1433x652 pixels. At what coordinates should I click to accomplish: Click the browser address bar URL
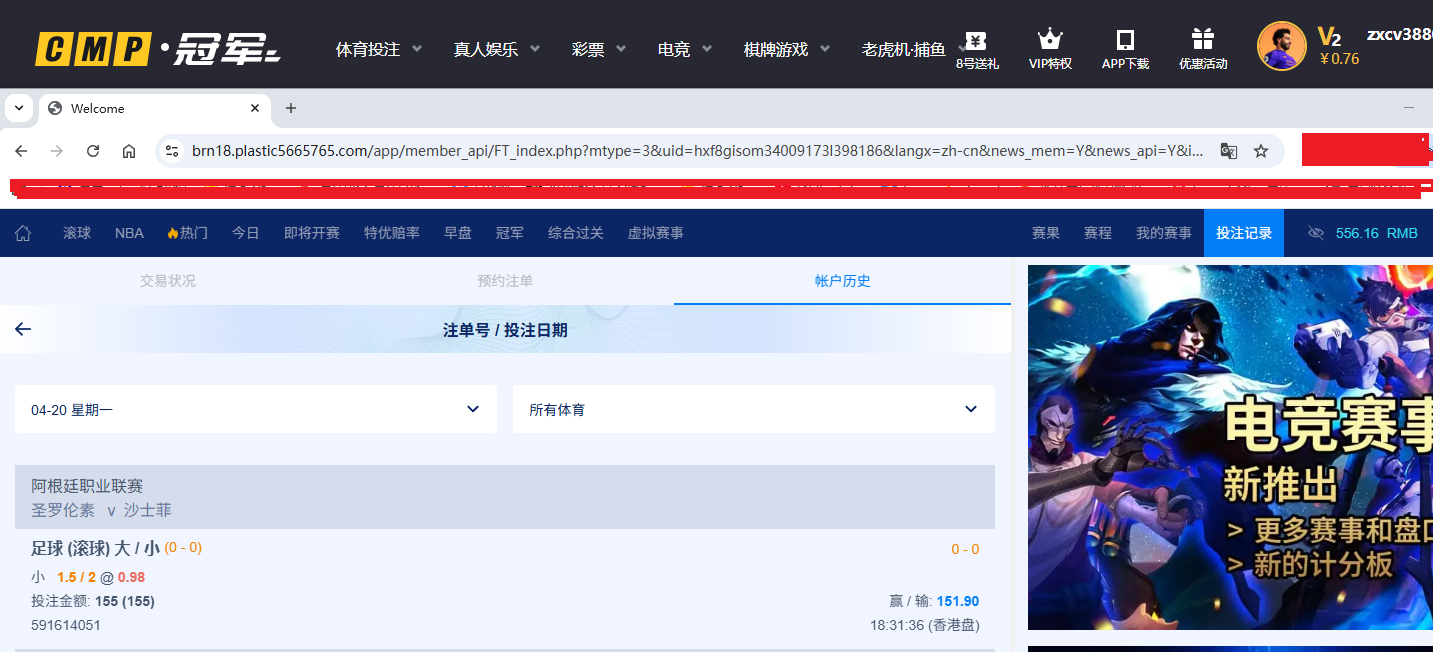[698, 151]
